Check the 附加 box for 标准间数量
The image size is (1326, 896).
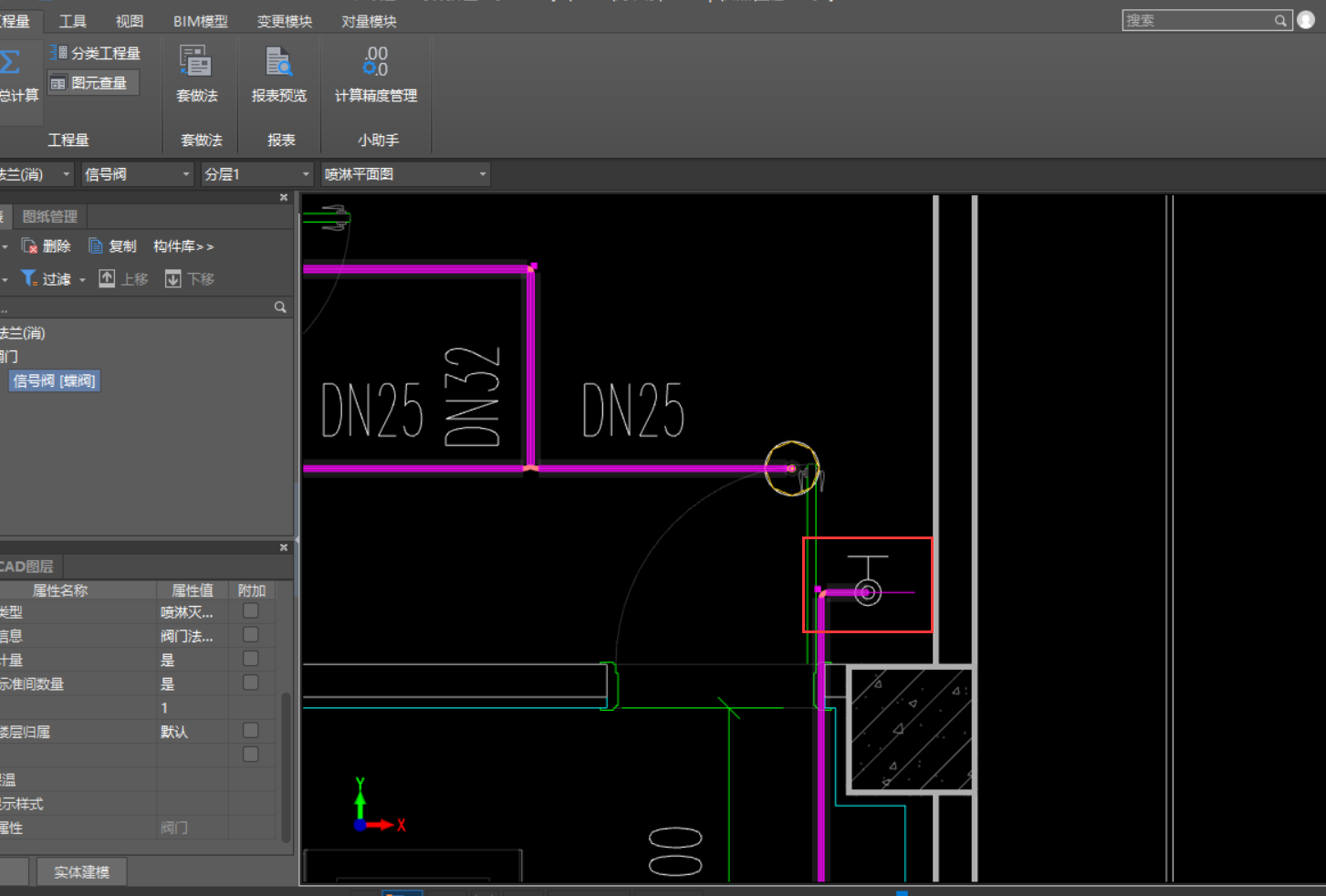point(251,682)
